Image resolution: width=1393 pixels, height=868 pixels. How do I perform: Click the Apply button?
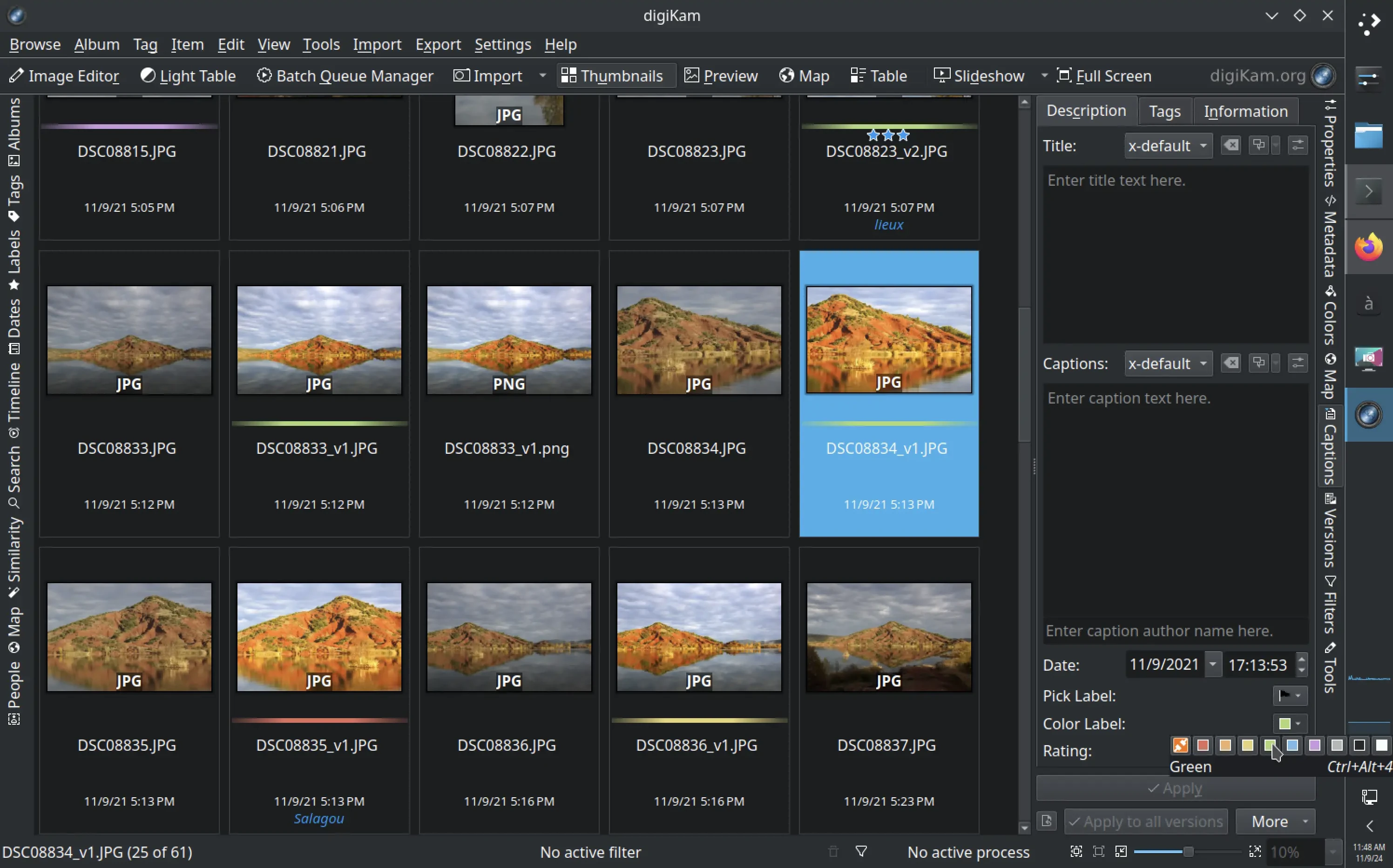[1175, 788]
